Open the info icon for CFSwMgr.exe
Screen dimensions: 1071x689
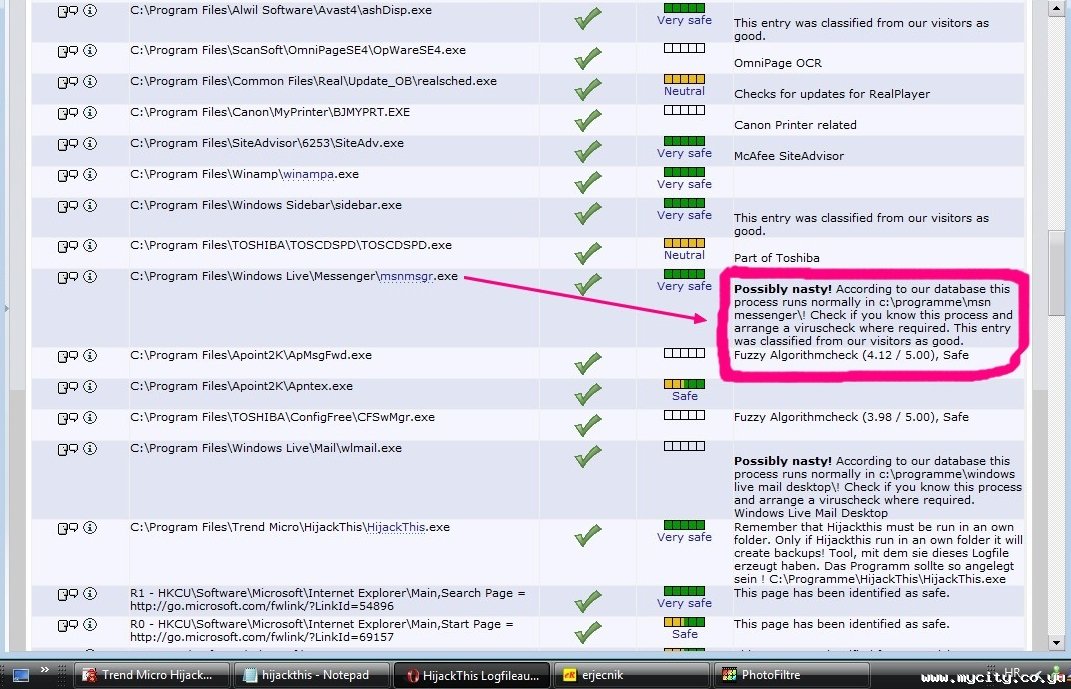90,418
